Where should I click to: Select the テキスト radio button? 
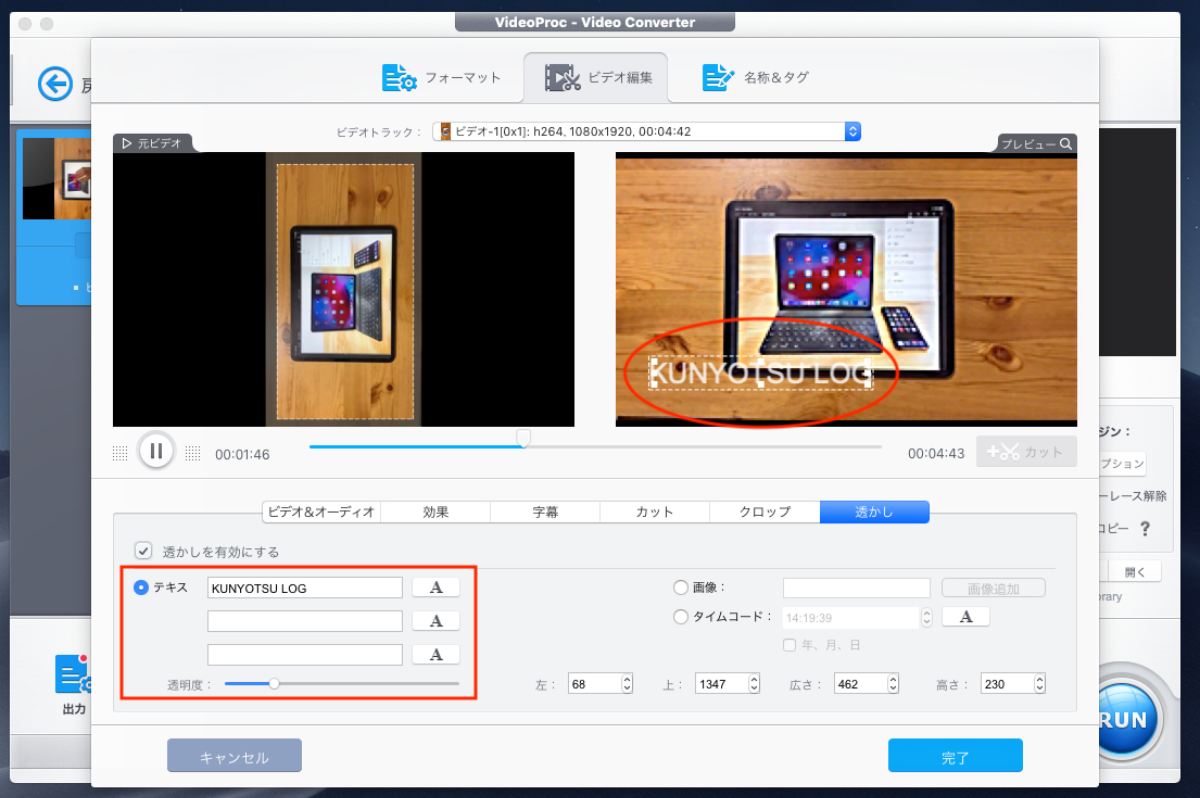click(x=141, y=588)
